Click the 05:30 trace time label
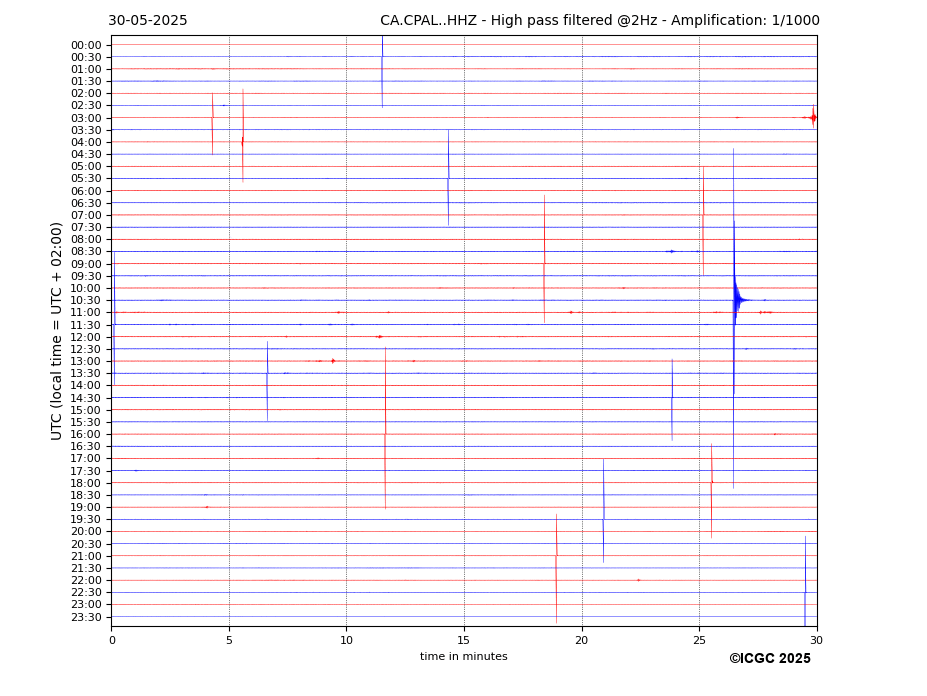This screenshot has height=696, width=927. tap(86, 179)
